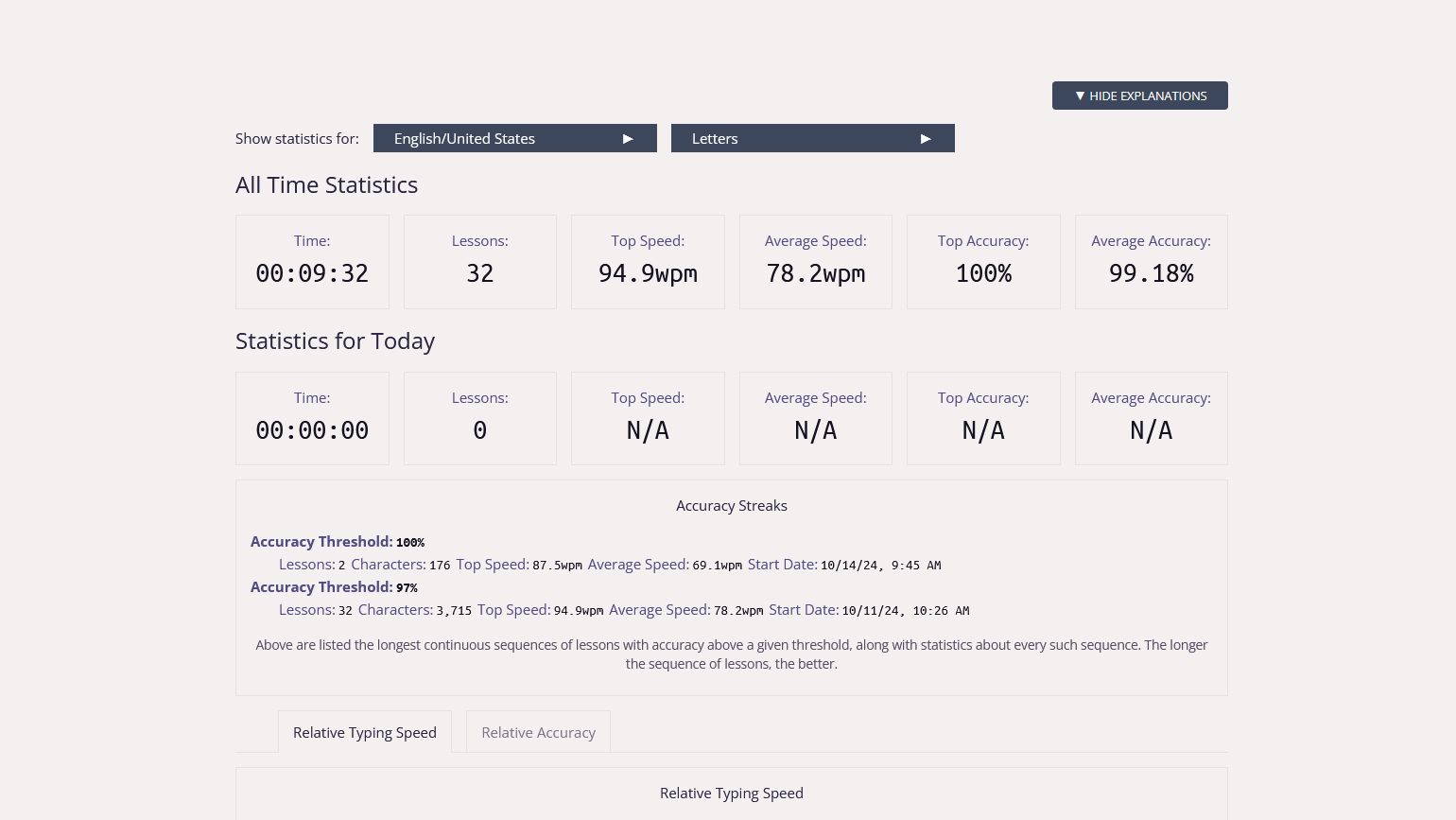The height and width of the screenshot is (820, 1456).
Task: Click the start date 10/14/24, 9:45 AM
Action: pyautogui.click(x=880, y=566)
